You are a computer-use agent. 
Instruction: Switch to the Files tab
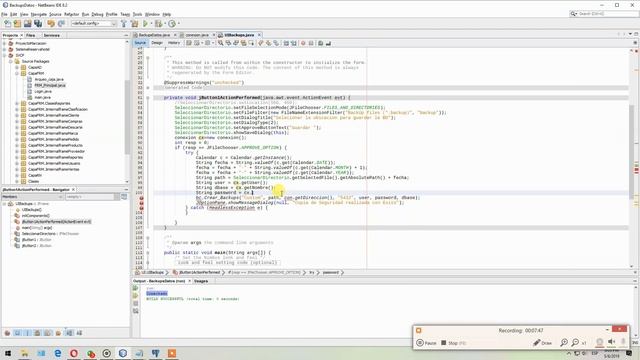[31, 36]
